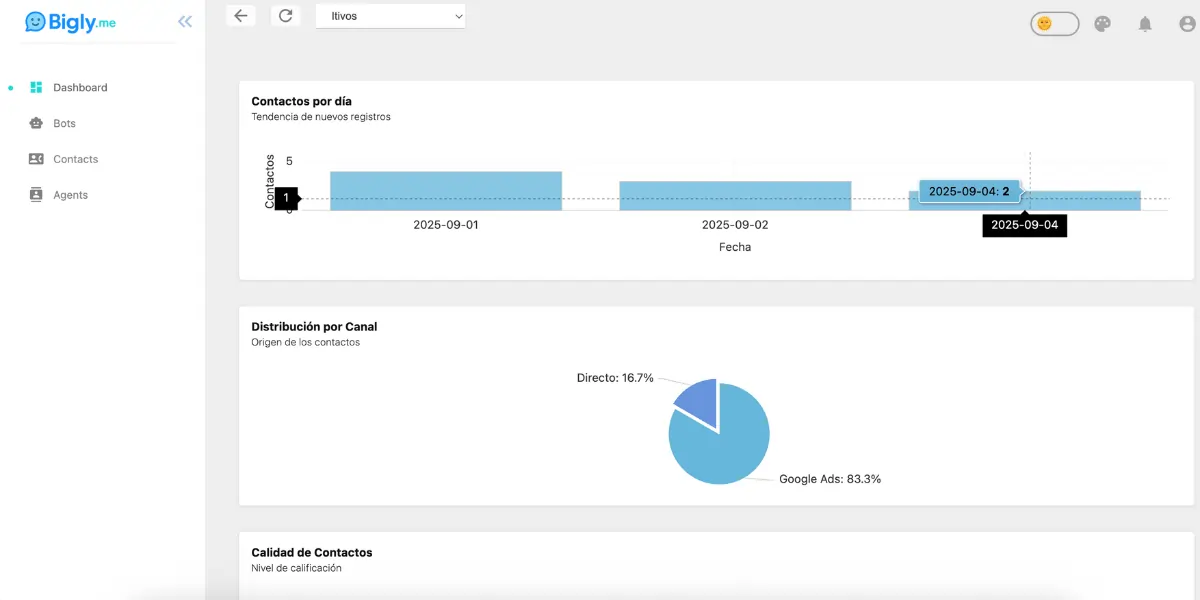
Task: Open the color palette theme picker
Action: point(1102,24)
